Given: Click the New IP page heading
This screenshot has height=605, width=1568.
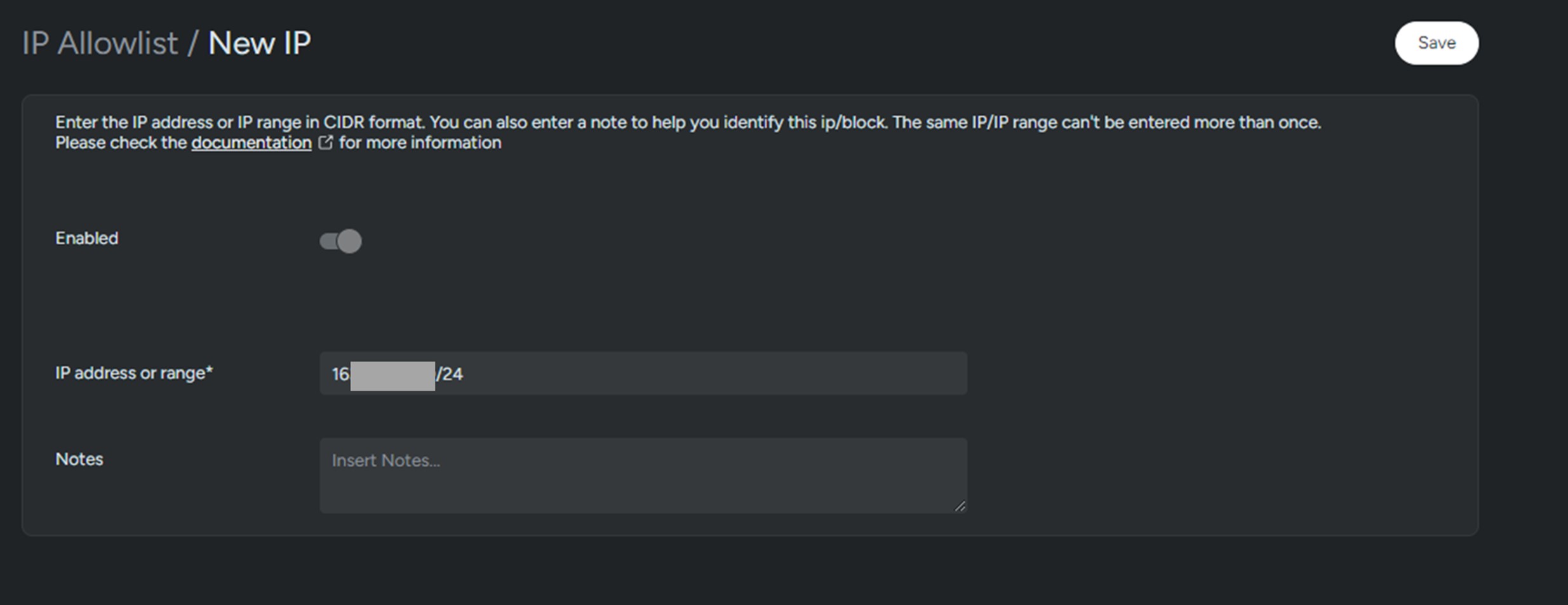Looking at the screenshot, I should point(259,44).
